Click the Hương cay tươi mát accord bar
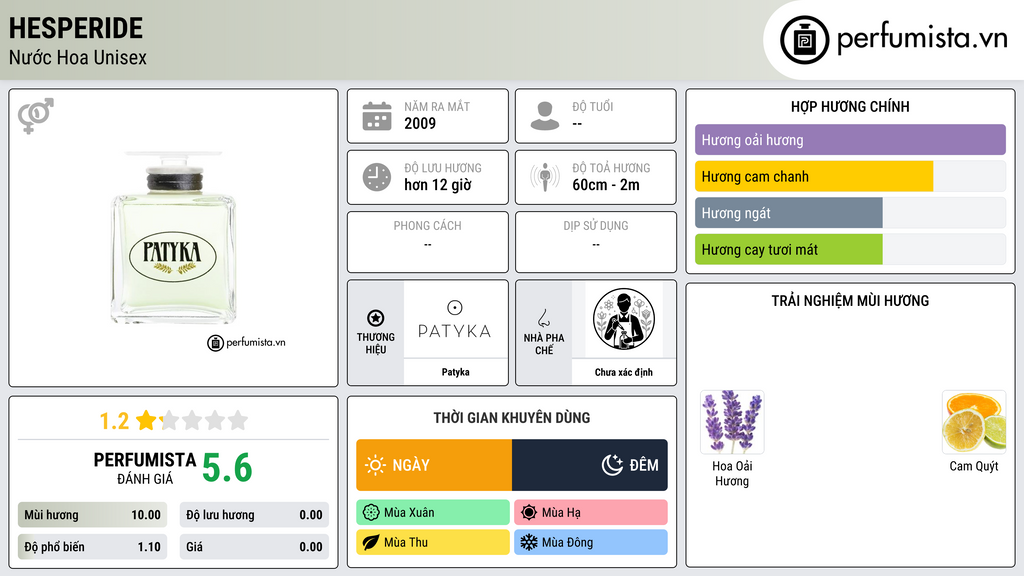Viewport: 1024px width, 576px height. click(x=850, y=249)
